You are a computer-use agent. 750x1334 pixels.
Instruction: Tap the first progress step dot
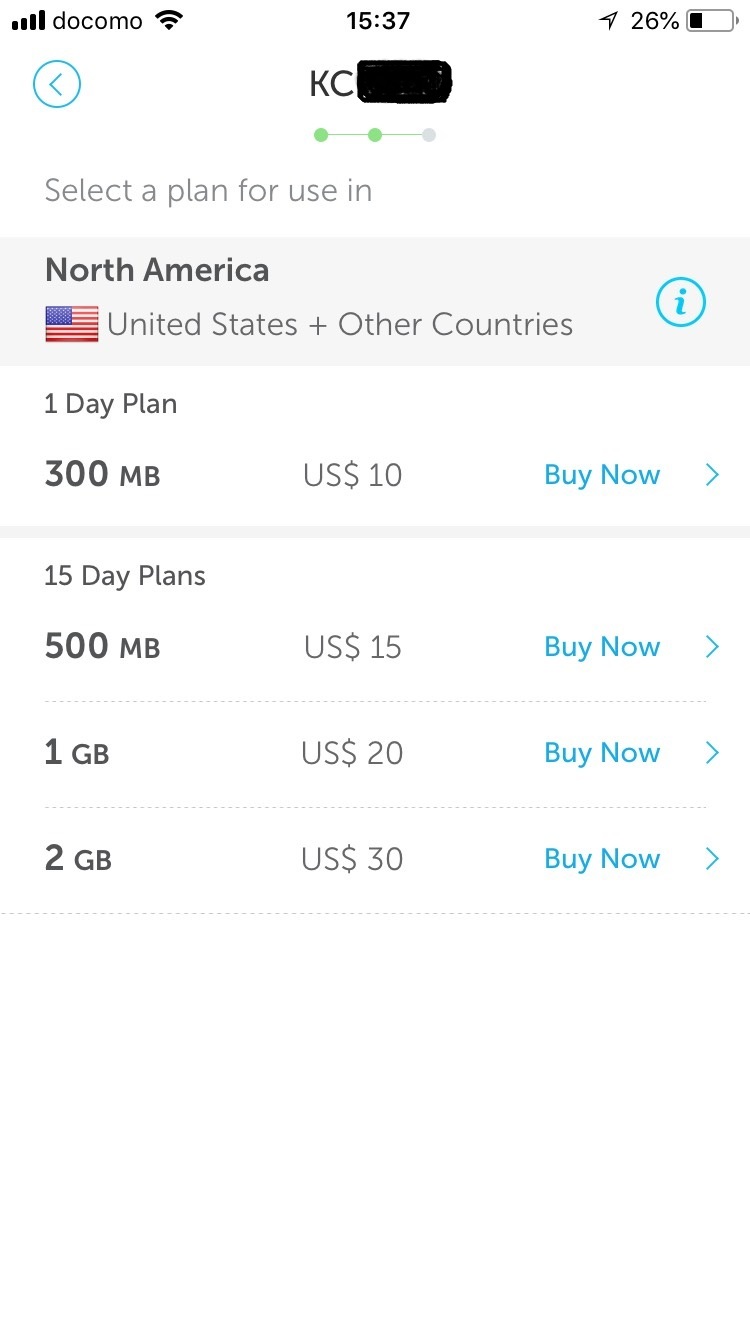click(321, 135)
